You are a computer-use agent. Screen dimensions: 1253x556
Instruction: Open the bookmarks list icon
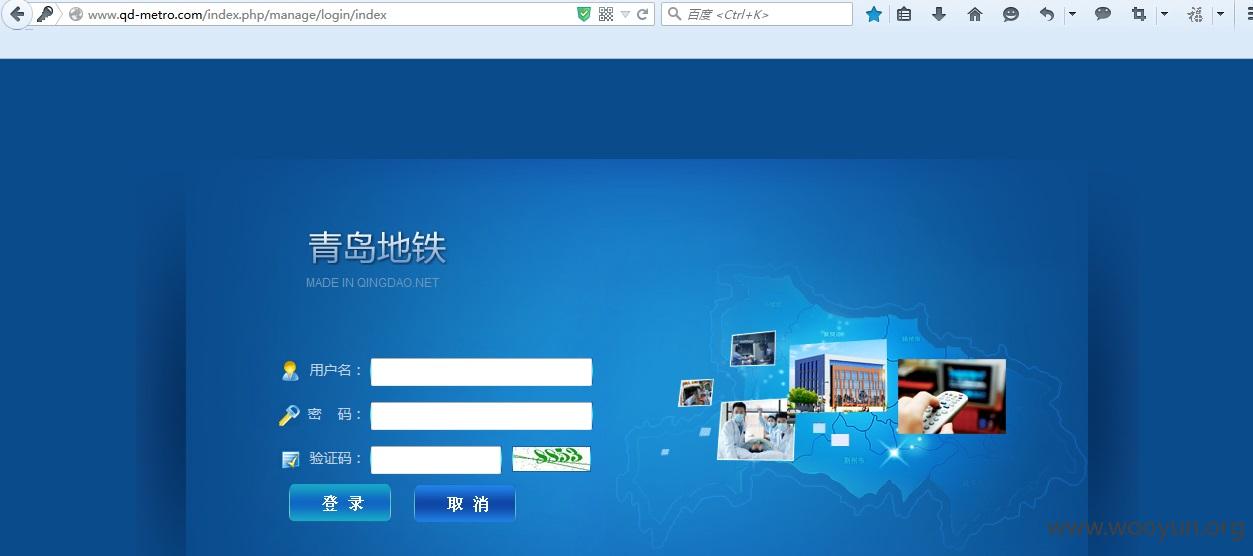tap(904, 14)
